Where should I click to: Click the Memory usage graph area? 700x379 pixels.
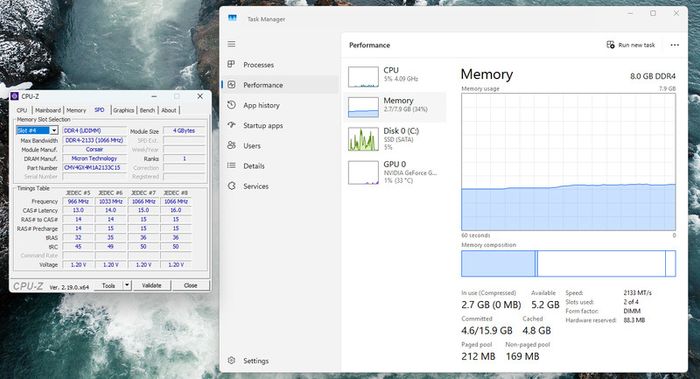coord(568,162)
